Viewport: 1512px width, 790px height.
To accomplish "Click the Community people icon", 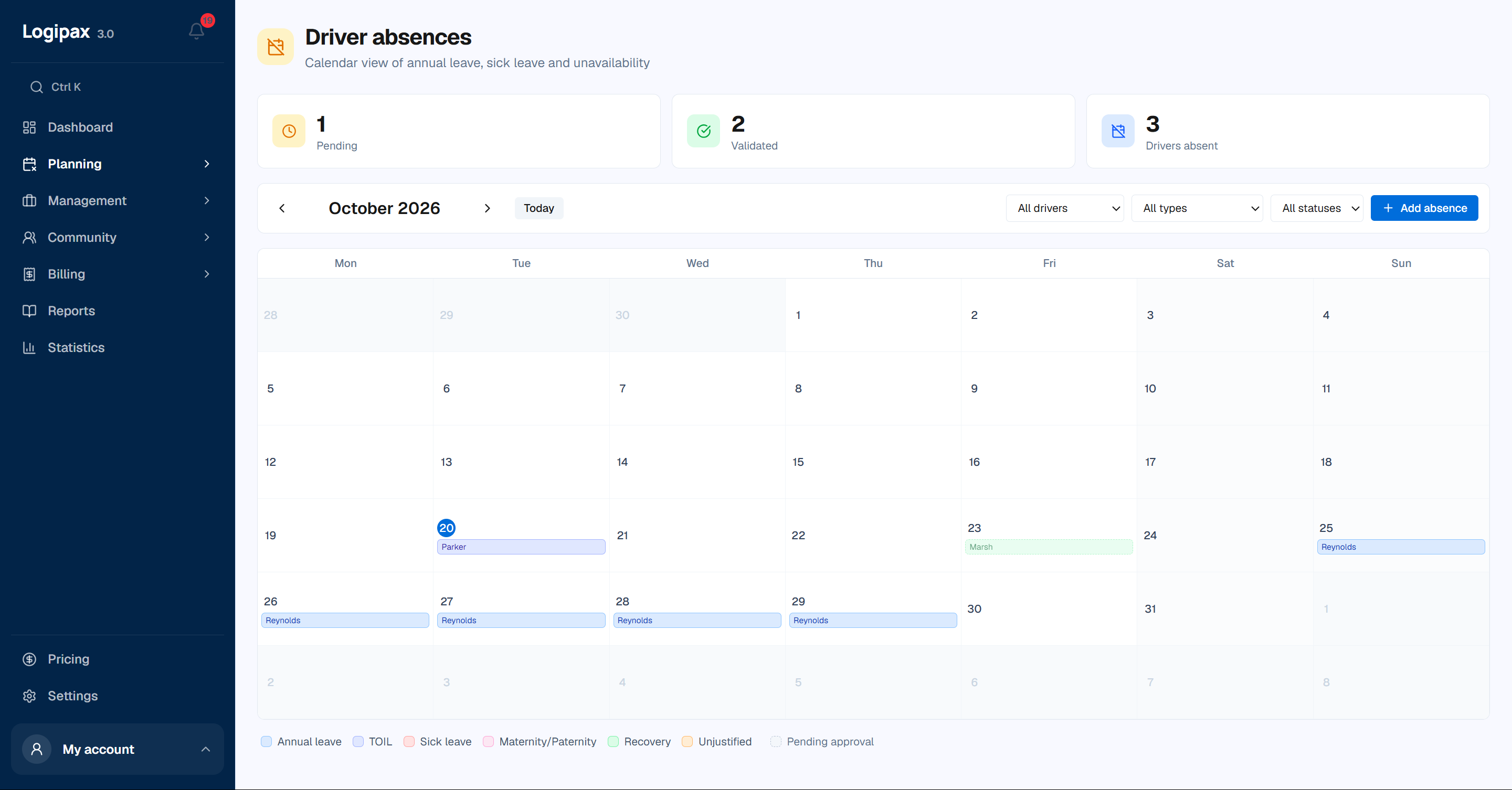I will pyautogui.click(x=29, y=238).
